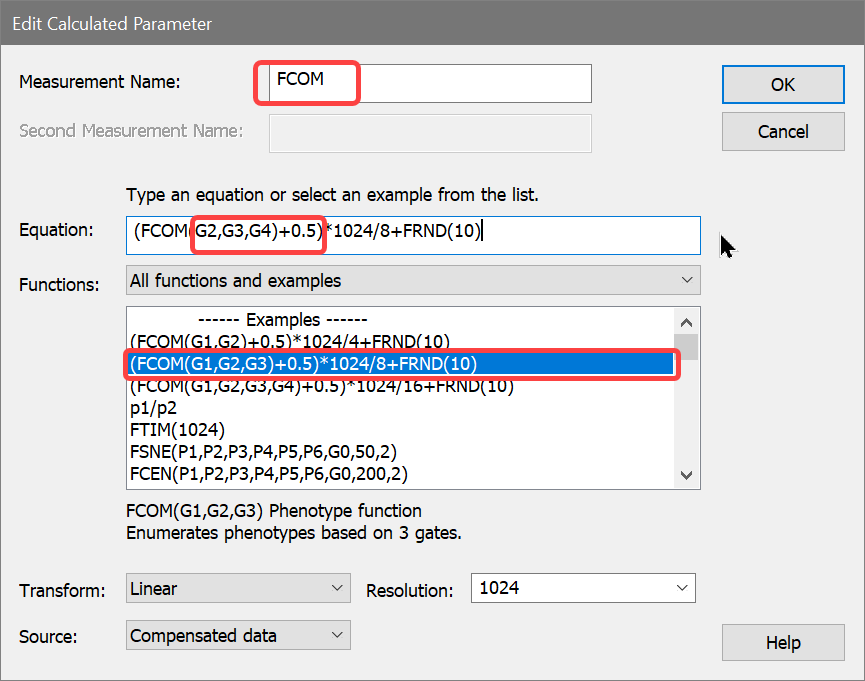The width and height of the screenshot is (865, 681).
Task: Select the two-gate FCOM(G1,G2) example
Action: (x=288, y=341)
